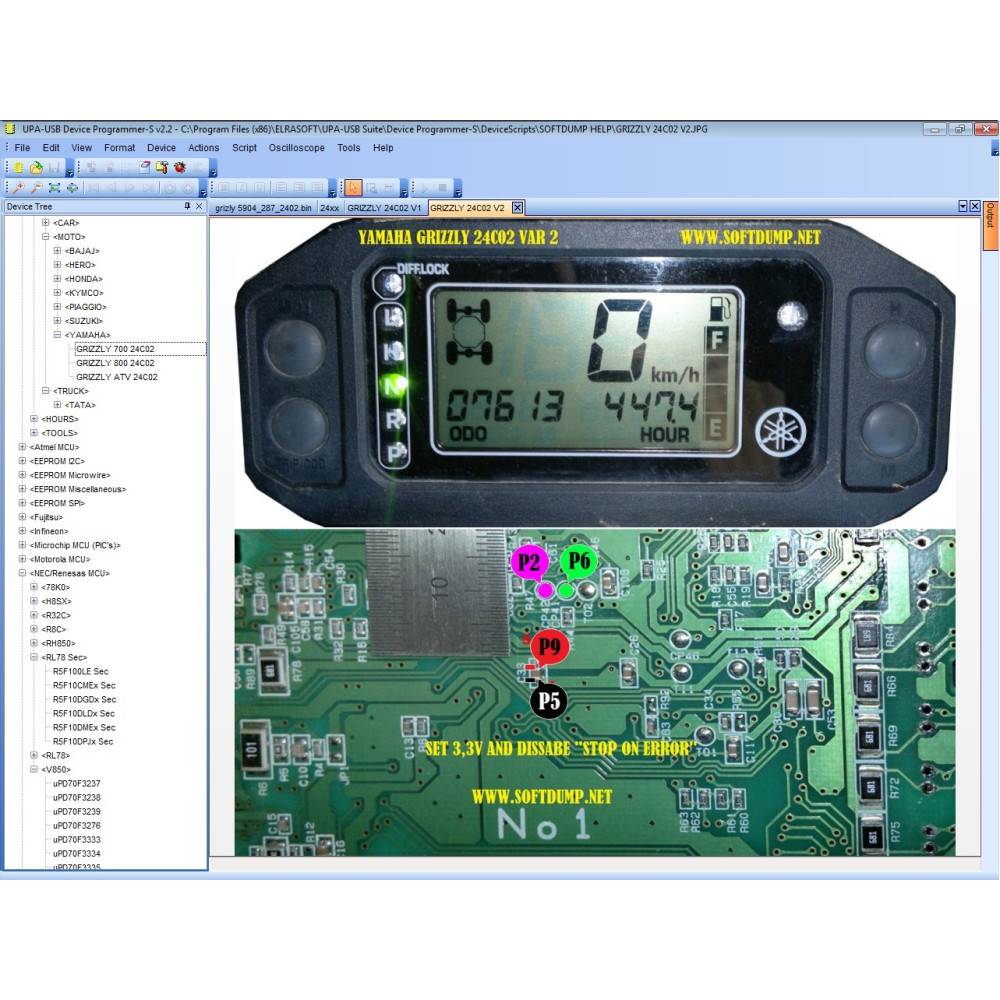This screenshot has width=1000, height=1000.
Task: Switch to grizly 5904_287_2402.bin tab
Action: tap(263, 208)
